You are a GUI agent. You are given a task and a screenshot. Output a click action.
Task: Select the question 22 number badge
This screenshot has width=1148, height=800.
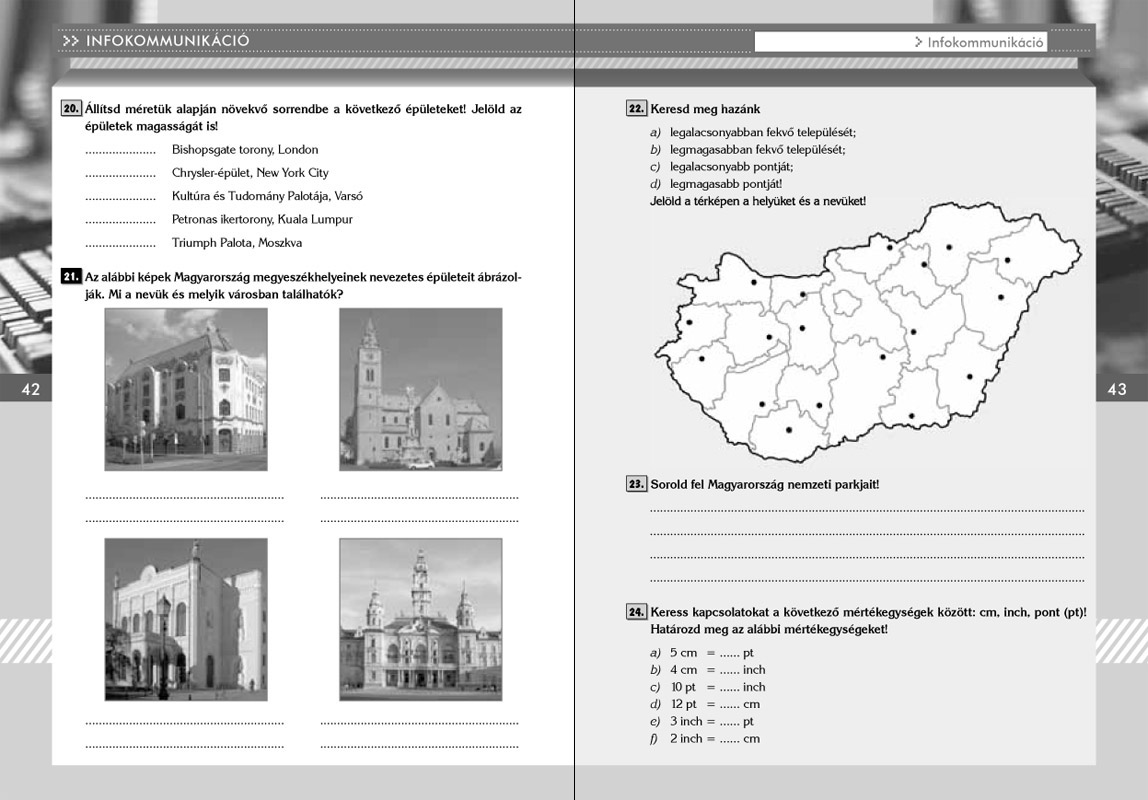[x=636, y=109]
